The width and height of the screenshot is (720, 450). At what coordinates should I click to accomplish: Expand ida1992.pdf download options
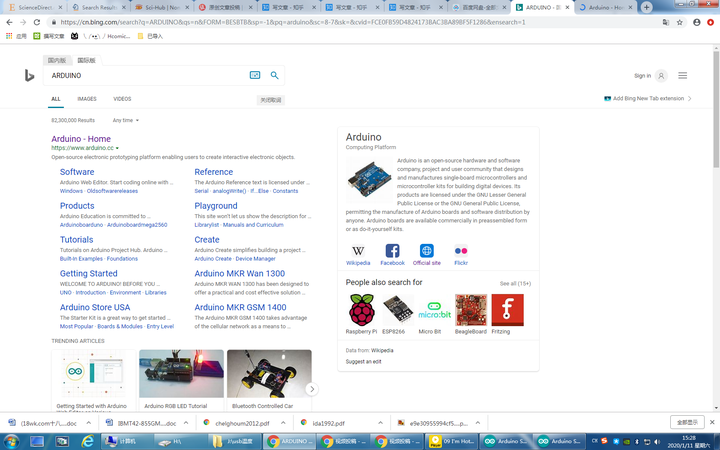[x=380, y=423]
